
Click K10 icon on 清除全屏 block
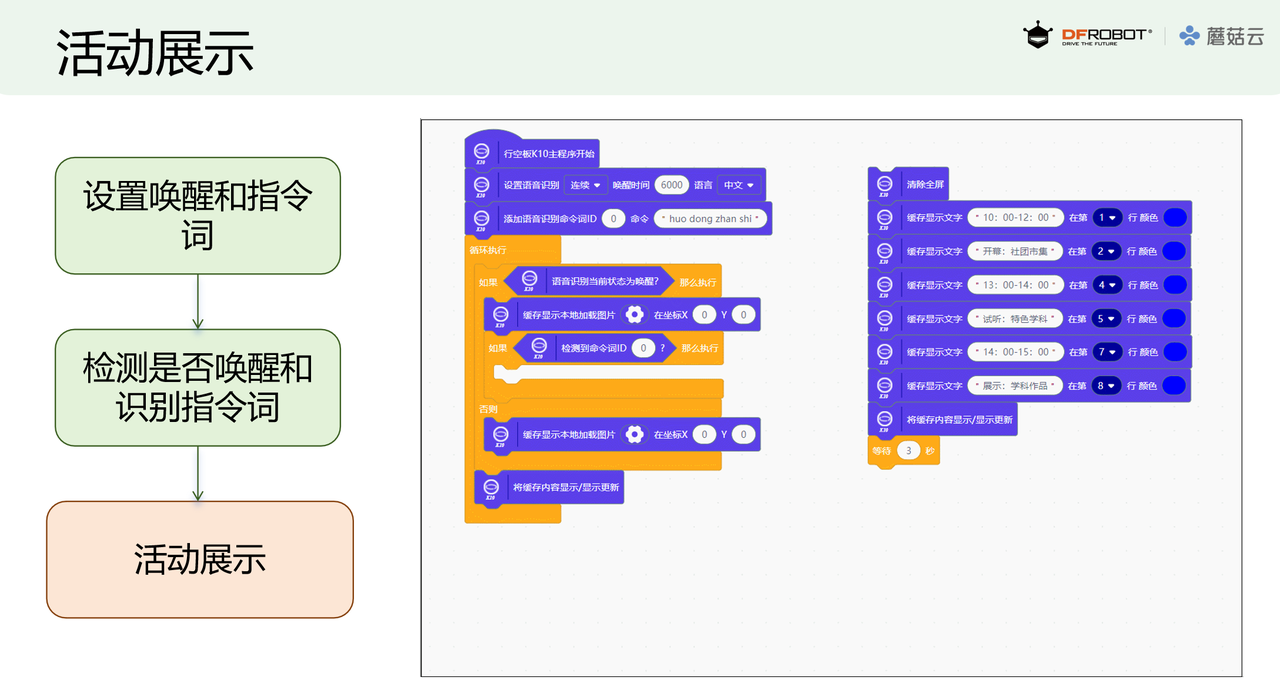coord(884,185)
